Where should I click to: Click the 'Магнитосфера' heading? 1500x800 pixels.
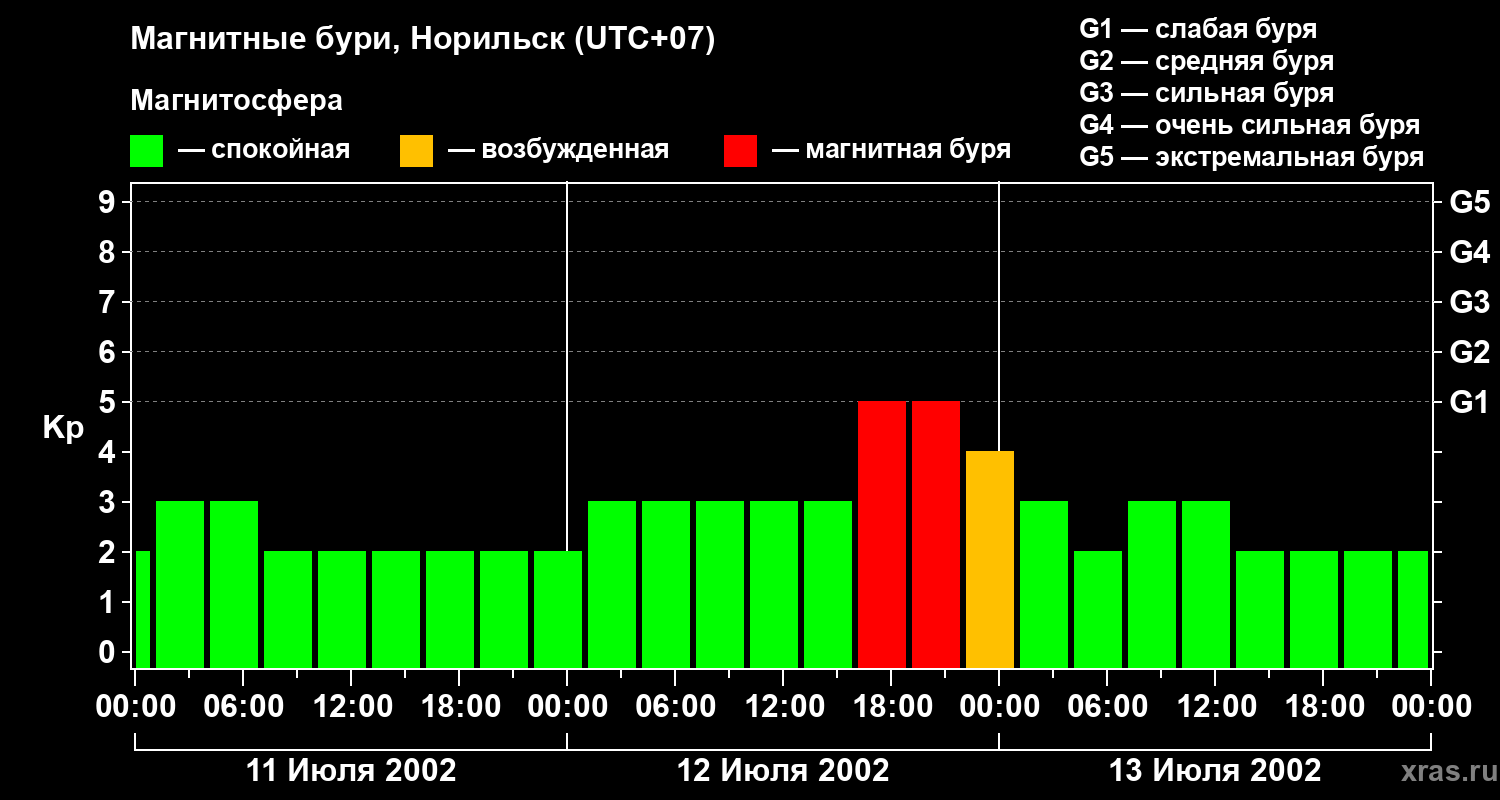point(236,101)
